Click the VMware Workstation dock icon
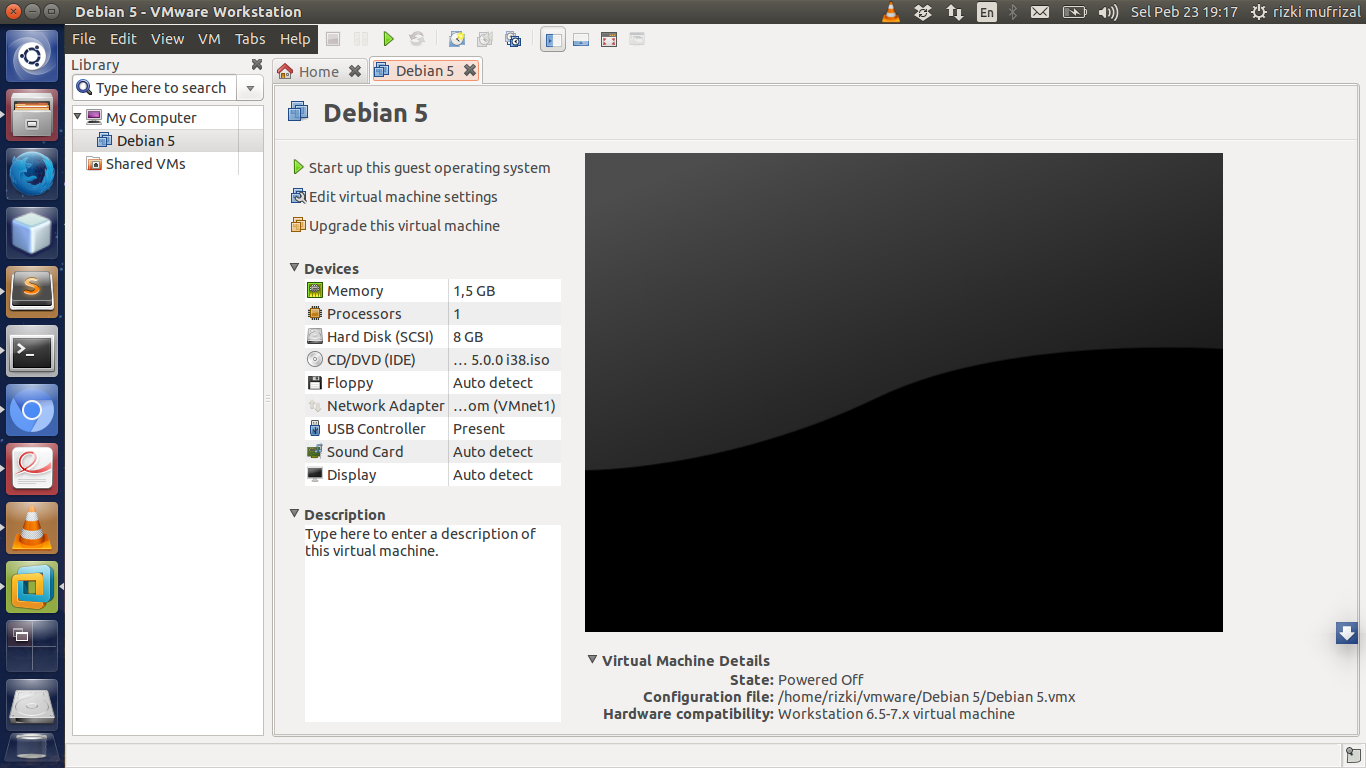 tap(33, 587)
